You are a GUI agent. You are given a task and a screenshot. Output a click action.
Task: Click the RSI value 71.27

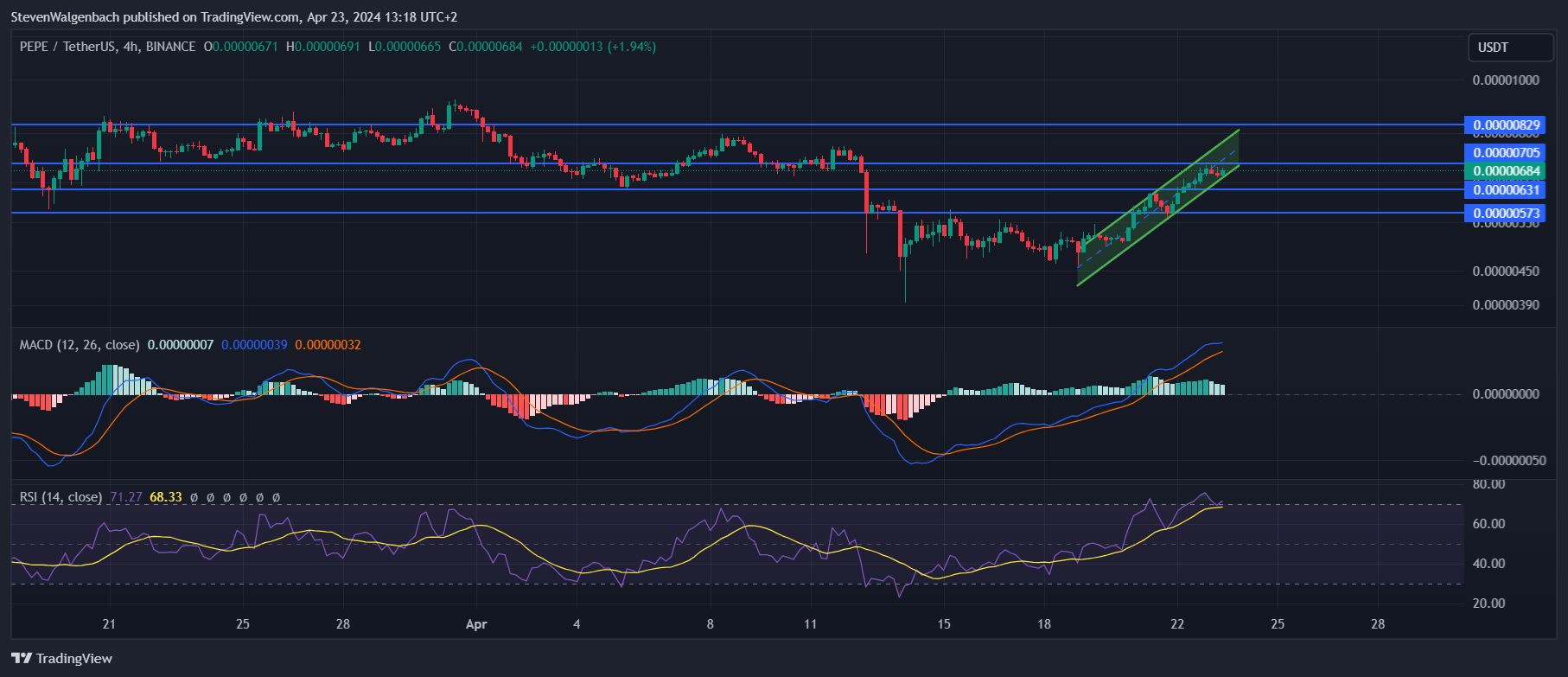click(126, 497)
